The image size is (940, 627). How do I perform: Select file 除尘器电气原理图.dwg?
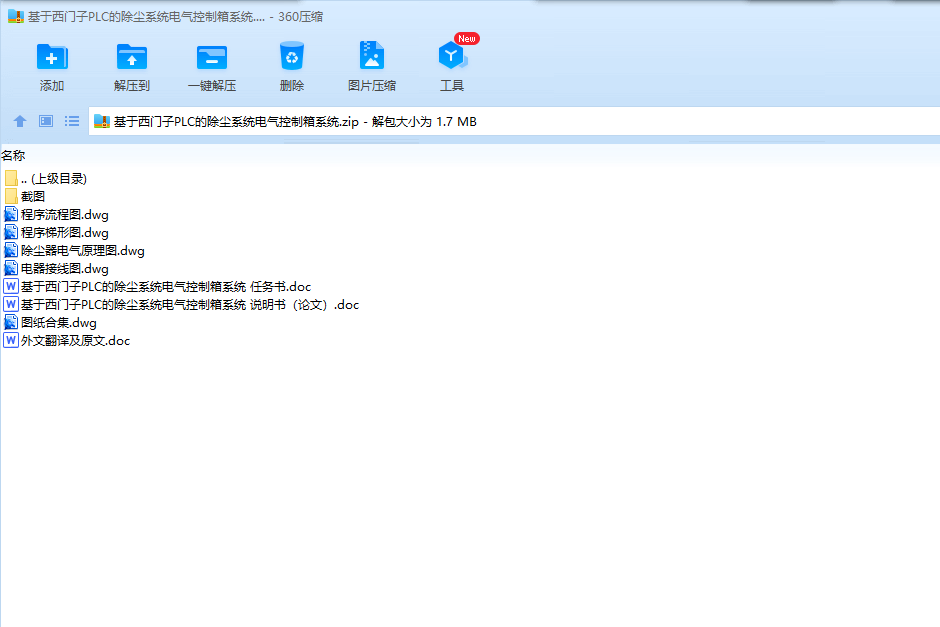click(x=83, y=251)
